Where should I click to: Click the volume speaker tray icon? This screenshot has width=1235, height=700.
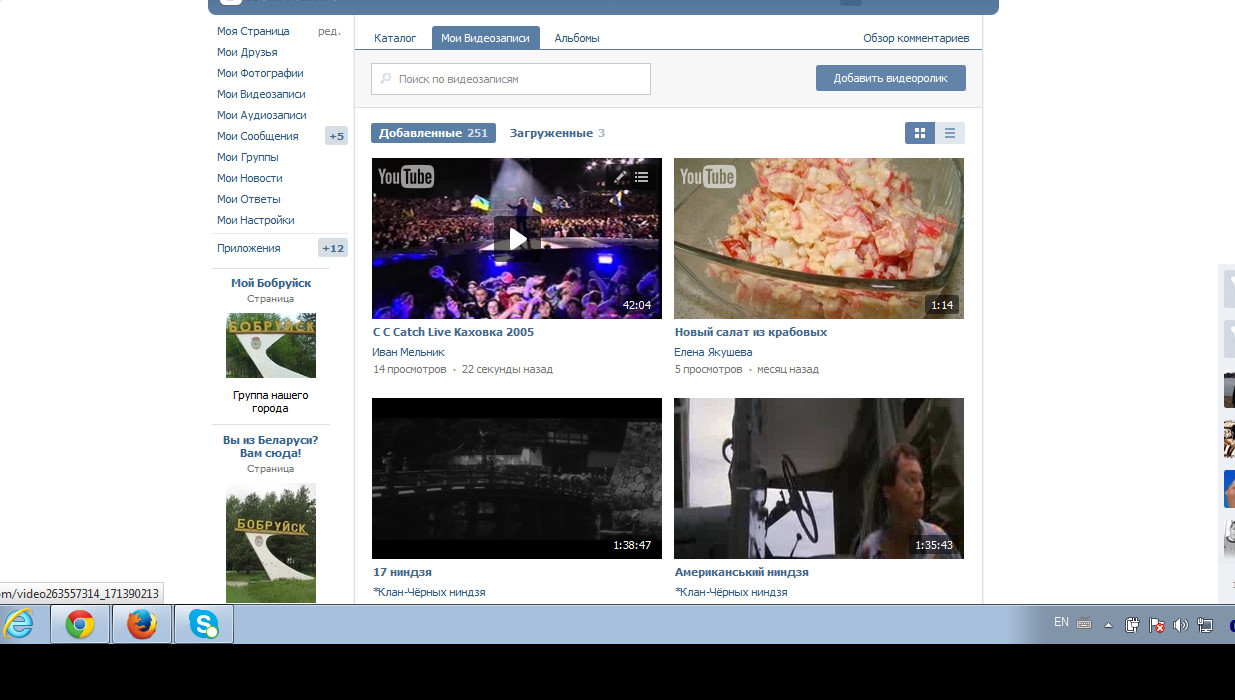[1180, 625]
